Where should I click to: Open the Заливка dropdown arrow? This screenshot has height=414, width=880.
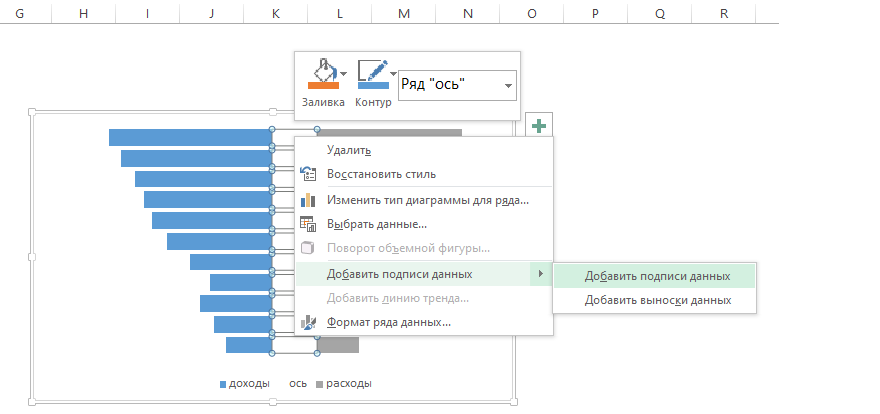(x=344, y=73)
